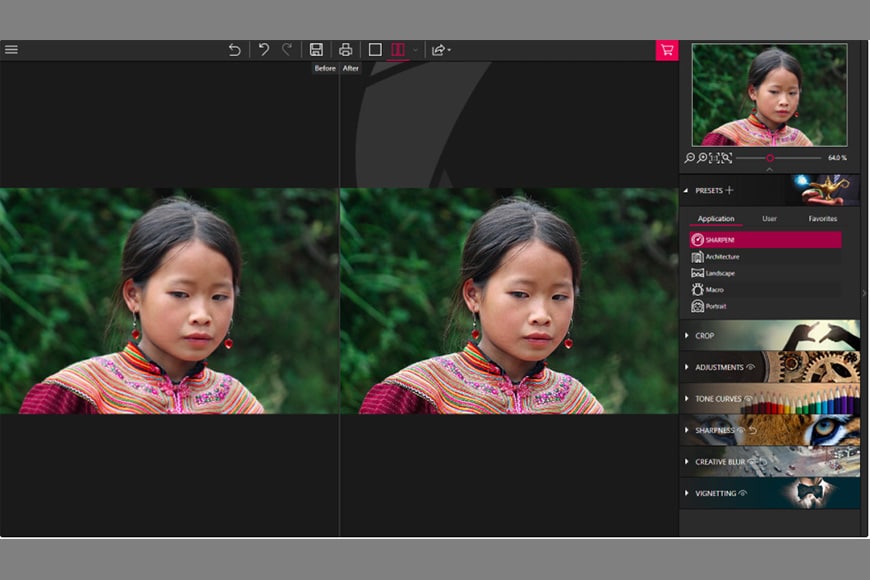
Task: Switch to single image view
Action: coord(375,50)
